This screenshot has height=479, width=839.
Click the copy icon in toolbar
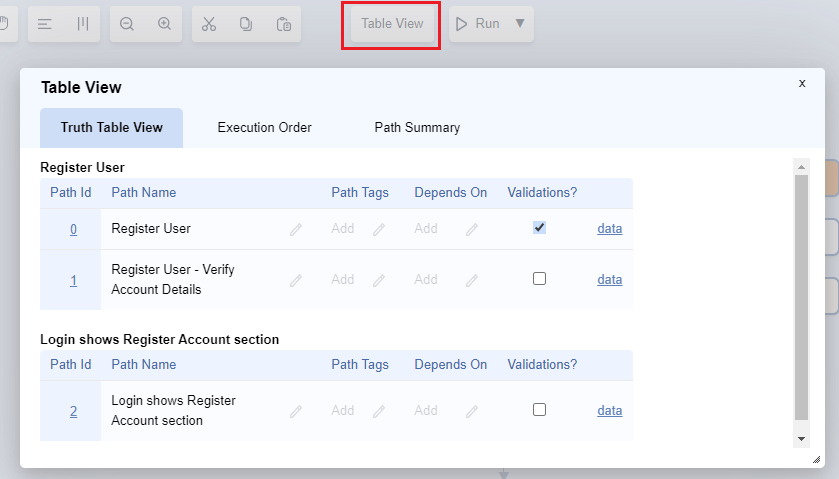246,24
